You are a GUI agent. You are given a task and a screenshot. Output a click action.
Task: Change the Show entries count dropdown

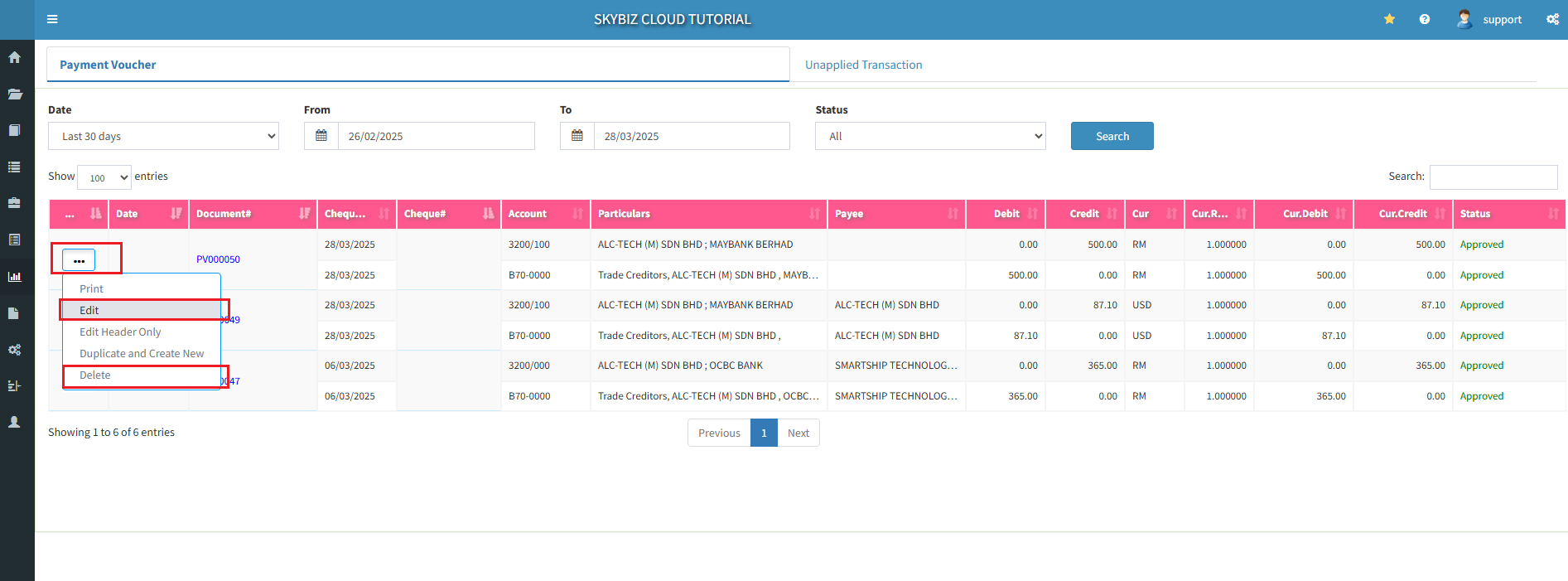coord(104,177)
